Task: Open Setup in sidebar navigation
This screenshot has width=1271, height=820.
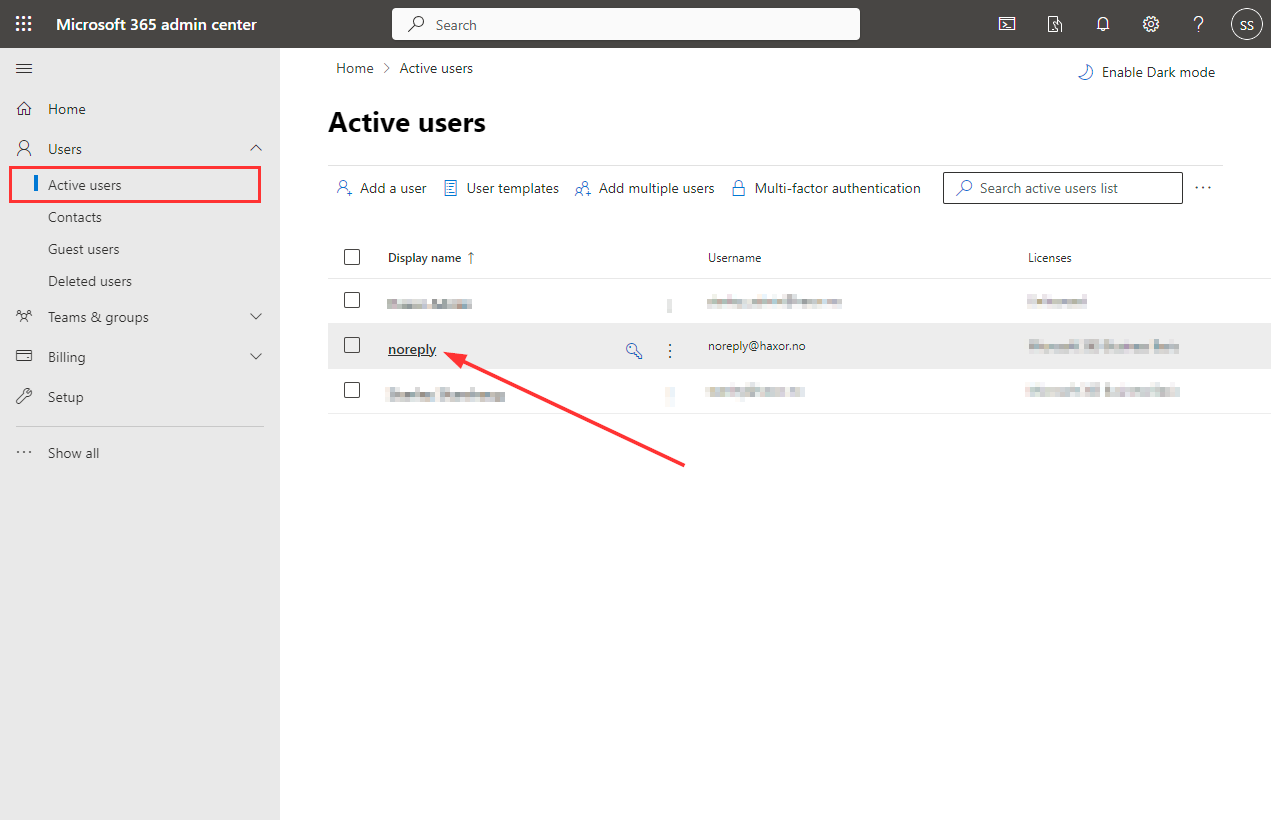Action: click(x=66, y=397)
